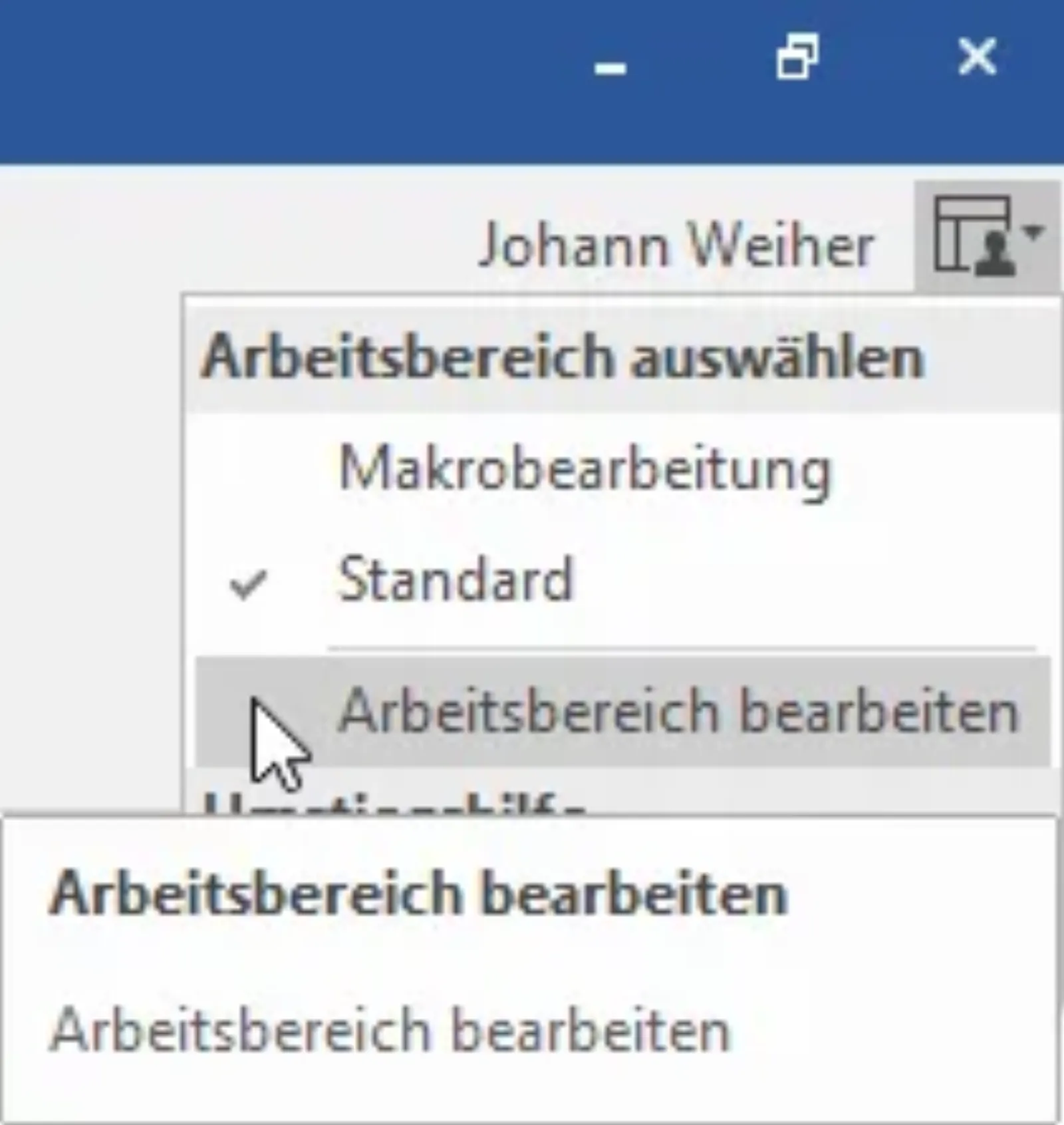1064x1125 pixels.
Task: Click the Arbeitsbereich auswählen header
Action: (x=563, y=359)
